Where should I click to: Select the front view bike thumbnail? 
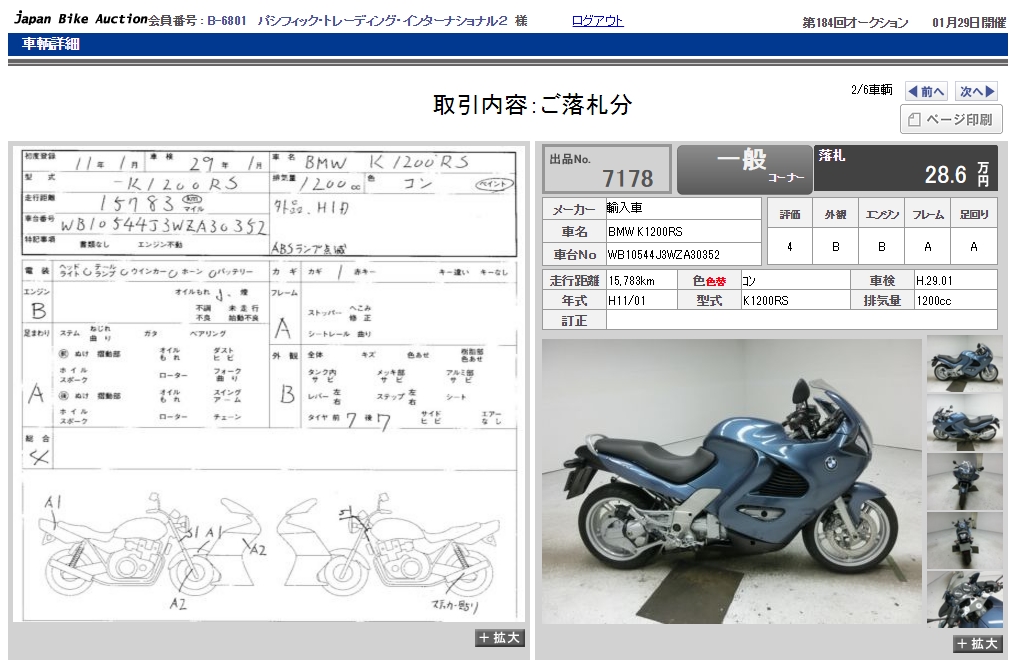(x=964, y=481)
